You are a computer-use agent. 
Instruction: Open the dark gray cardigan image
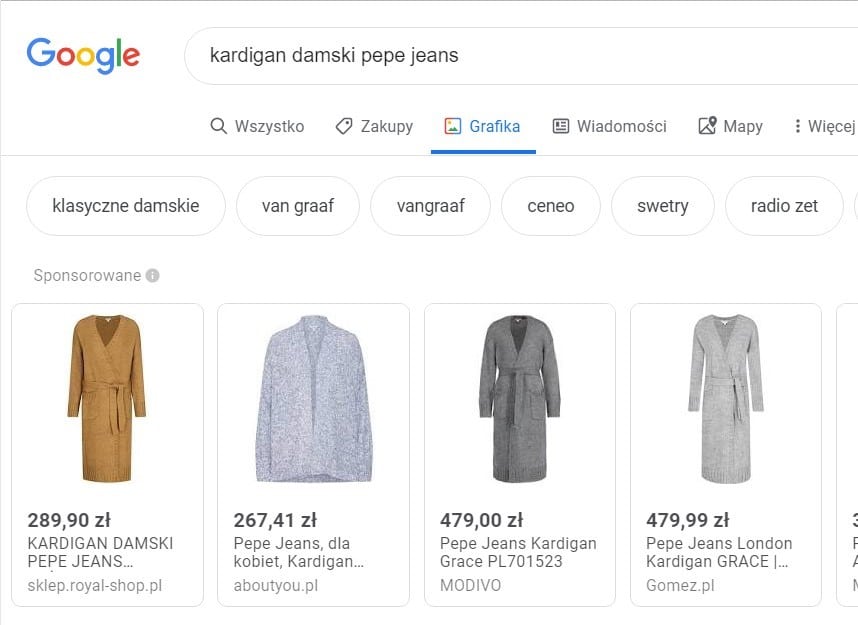pyautogui.click(x=520, y=398)
